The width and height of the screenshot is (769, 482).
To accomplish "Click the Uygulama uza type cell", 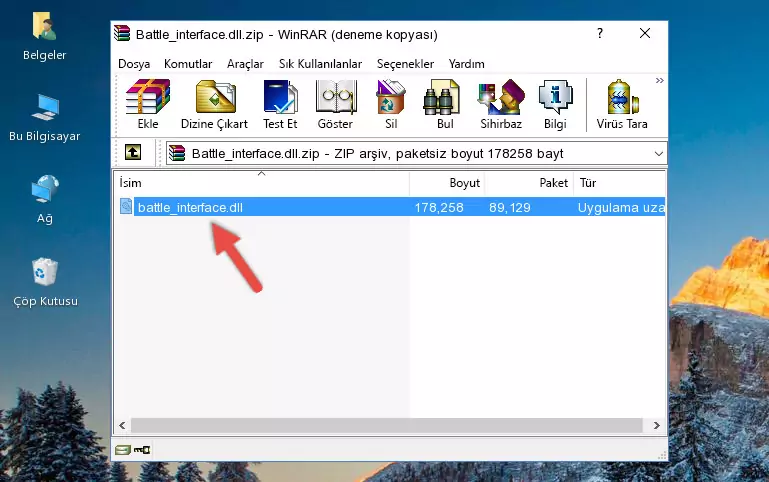I will pyautogui.click(x=621, y=207).
